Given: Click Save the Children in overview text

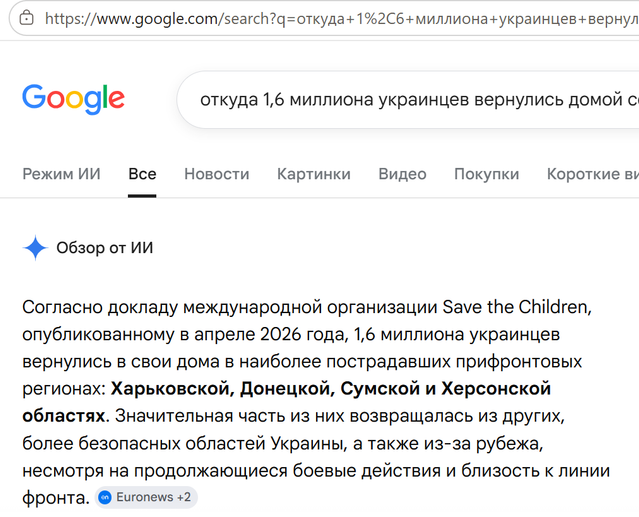Looking at the screenshot, I should tap(515, 307).
